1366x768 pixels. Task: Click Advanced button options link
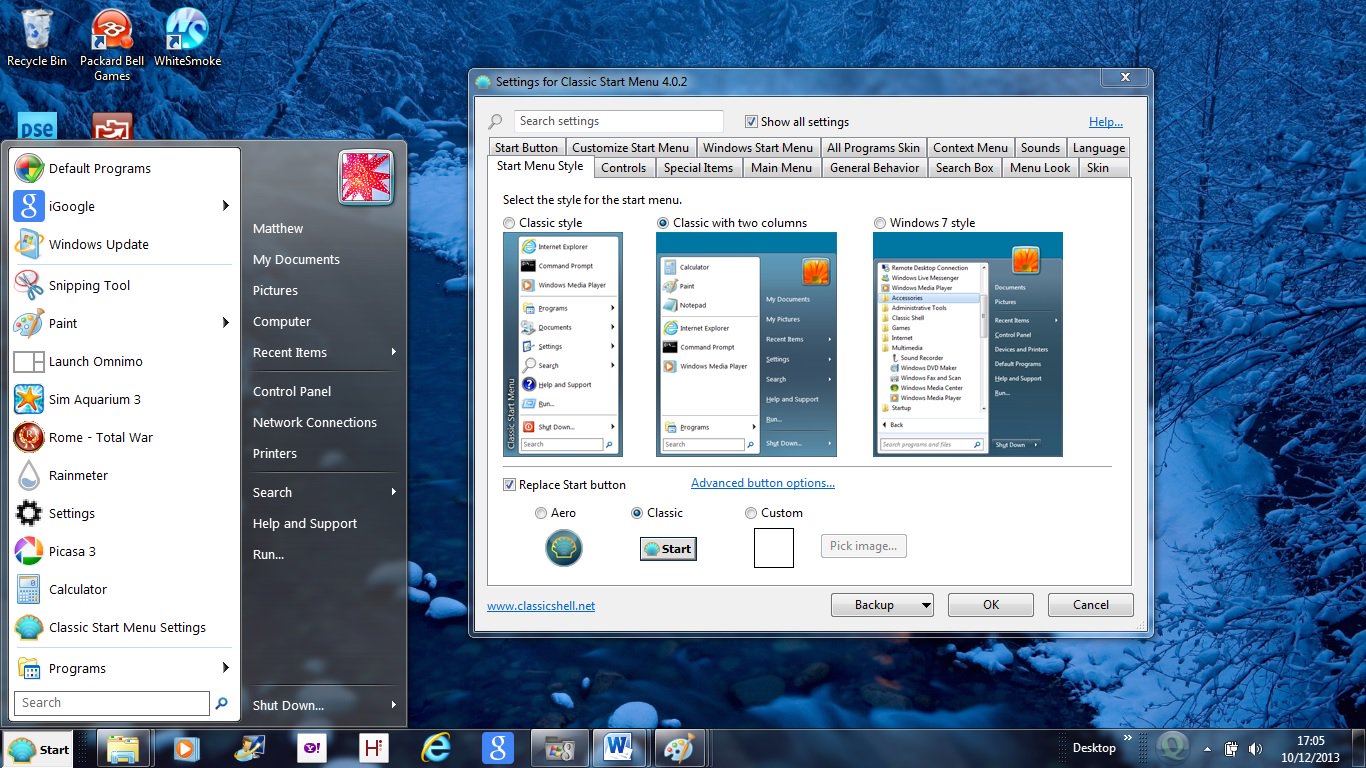click(x=762, y=483)
